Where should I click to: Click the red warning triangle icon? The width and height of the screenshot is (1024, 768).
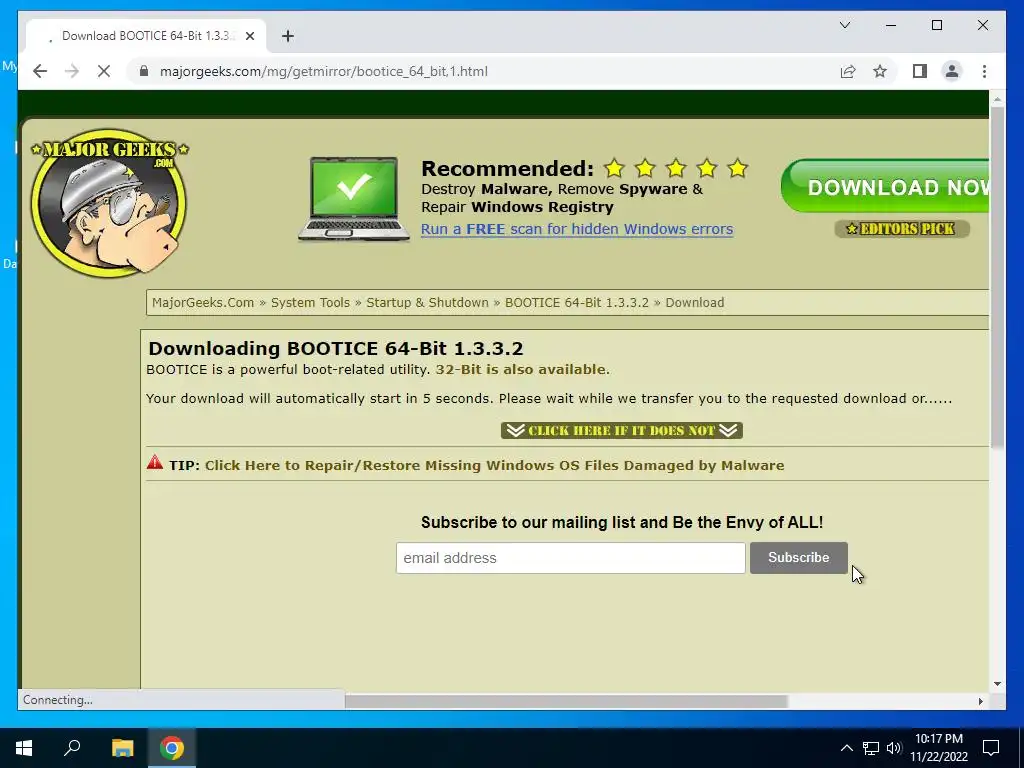[155, 462]
